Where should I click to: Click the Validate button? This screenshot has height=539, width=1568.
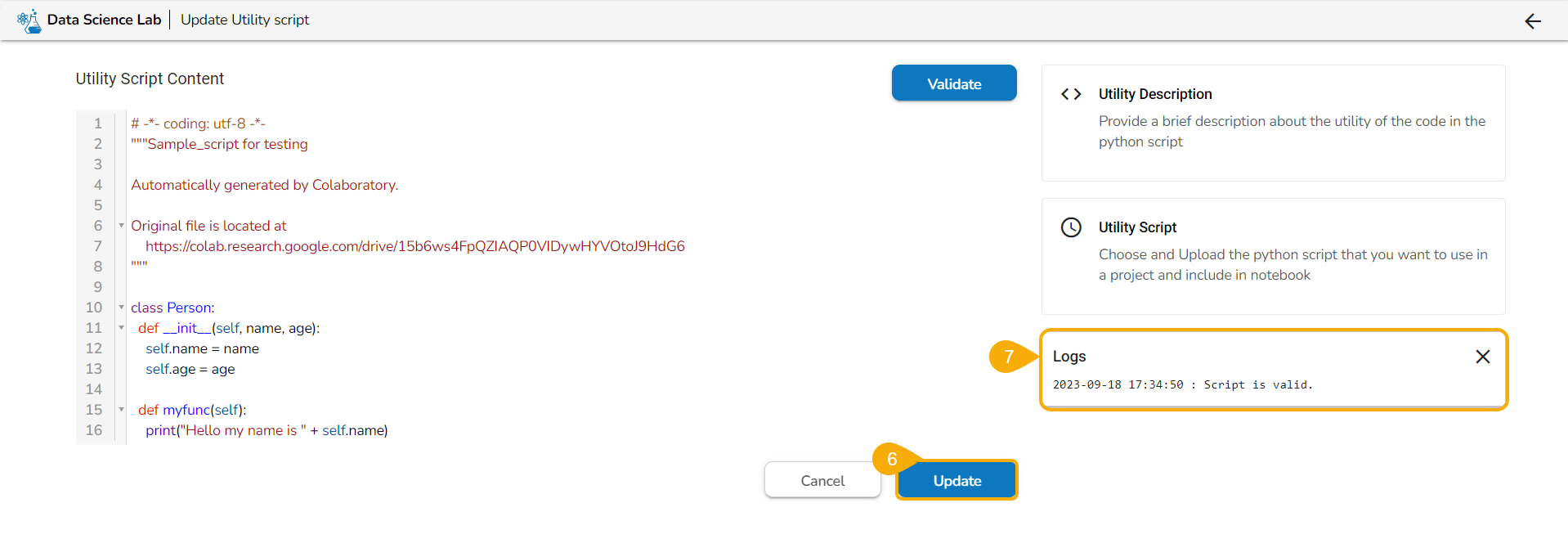[x=953, y=83]
